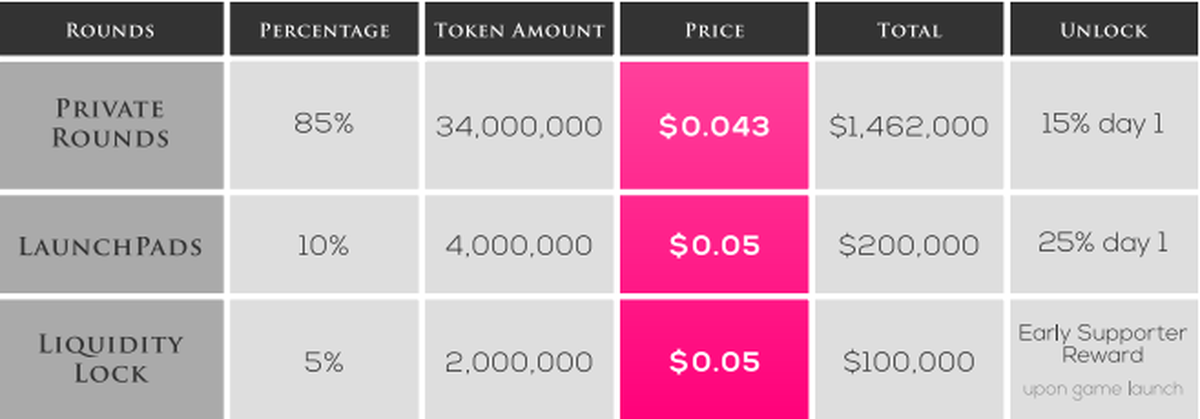Viewport: 1200px width, 419px height.
Task: Select the 15% day 1 unlock cell
Action: 1104,126
